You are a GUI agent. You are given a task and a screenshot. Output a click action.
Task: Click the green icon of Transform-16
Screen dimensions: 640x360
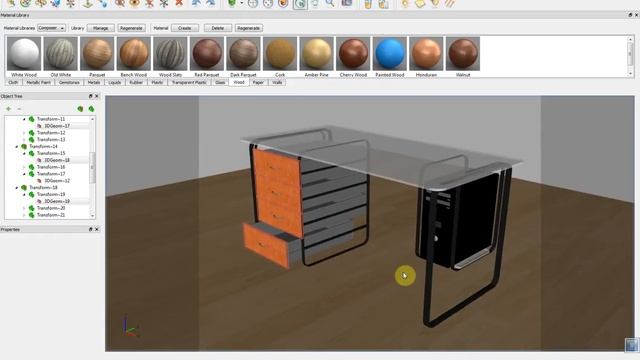tap(31, 167)
